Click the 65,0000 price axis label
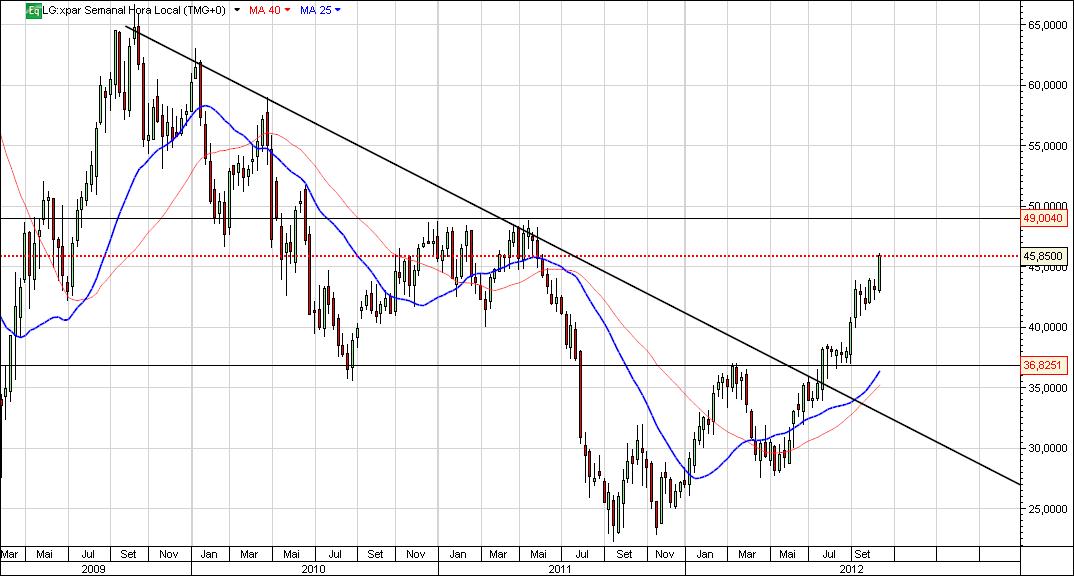 1047,25
